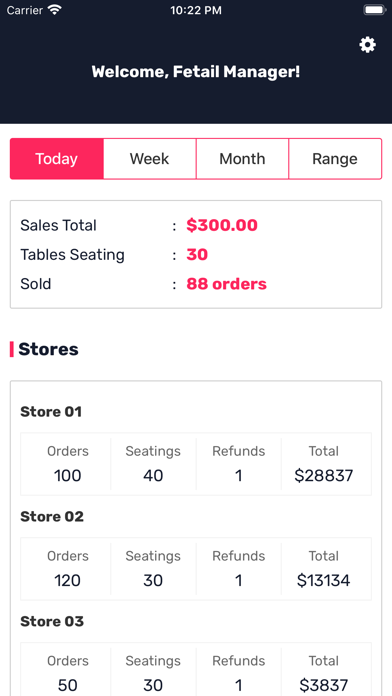Tap the Wi-Fi status icon
Viewport: 392px width, 696px height.
(55, 10)
